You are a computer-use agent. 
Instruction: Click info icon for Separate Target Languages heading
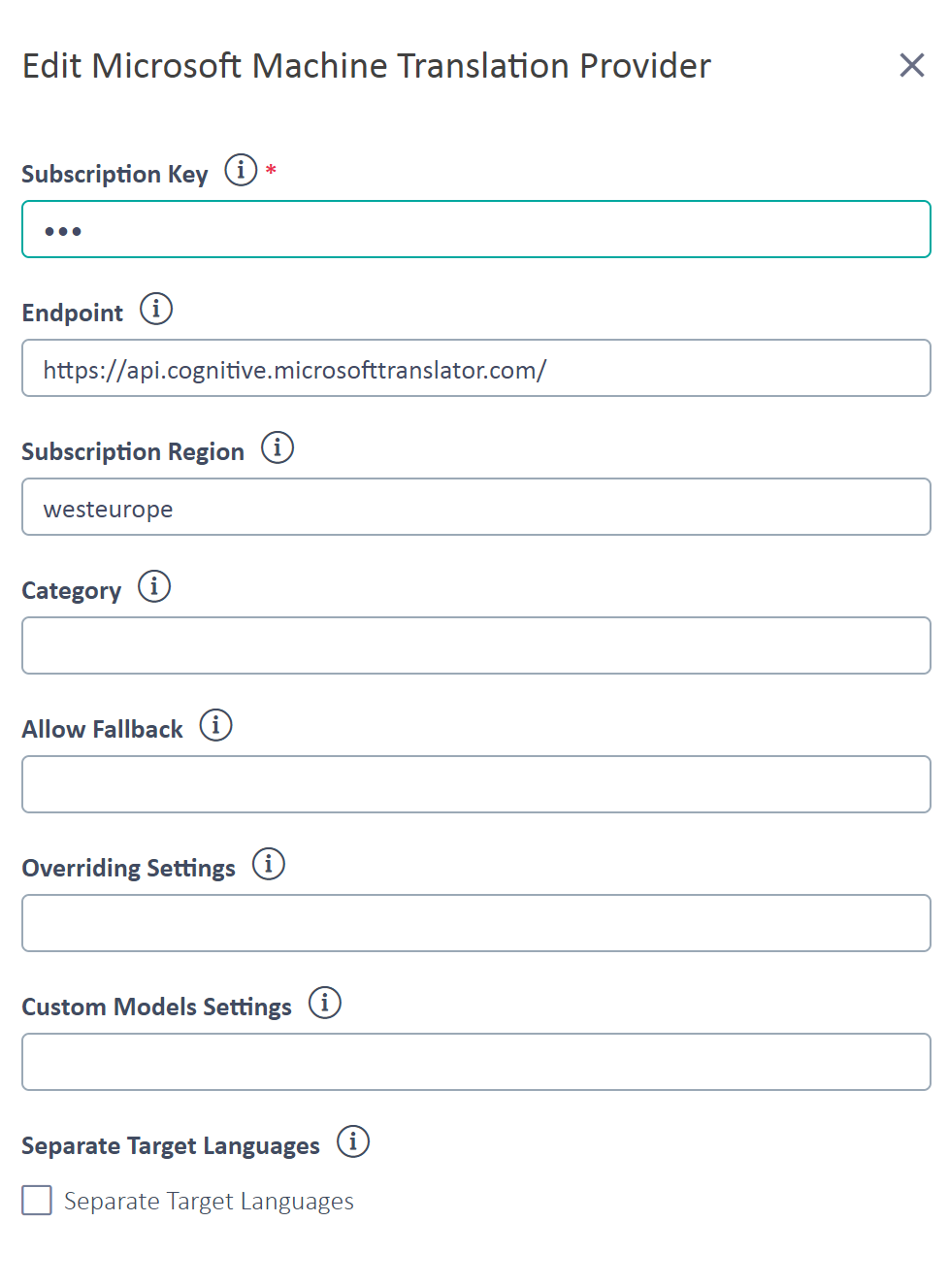353,1141
